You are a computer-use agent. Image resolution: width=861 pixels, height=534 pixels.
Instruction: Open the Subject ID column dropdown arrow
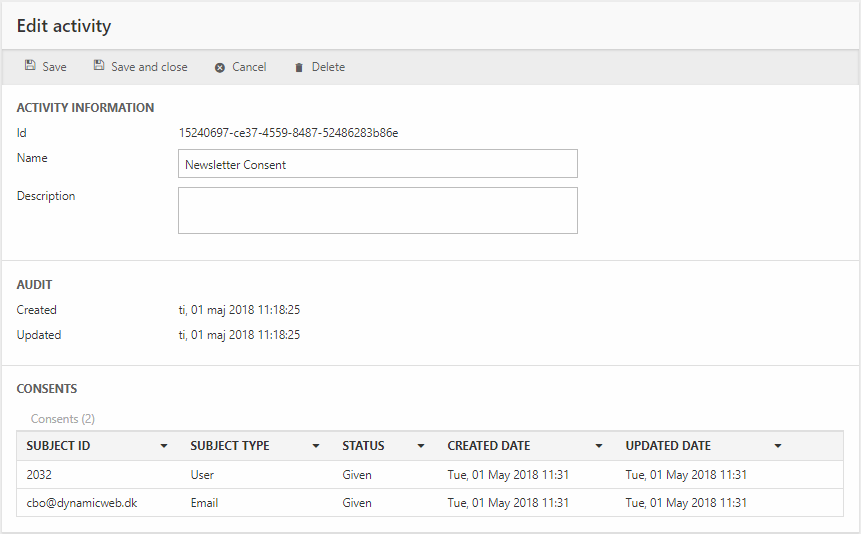coord(164,446)
